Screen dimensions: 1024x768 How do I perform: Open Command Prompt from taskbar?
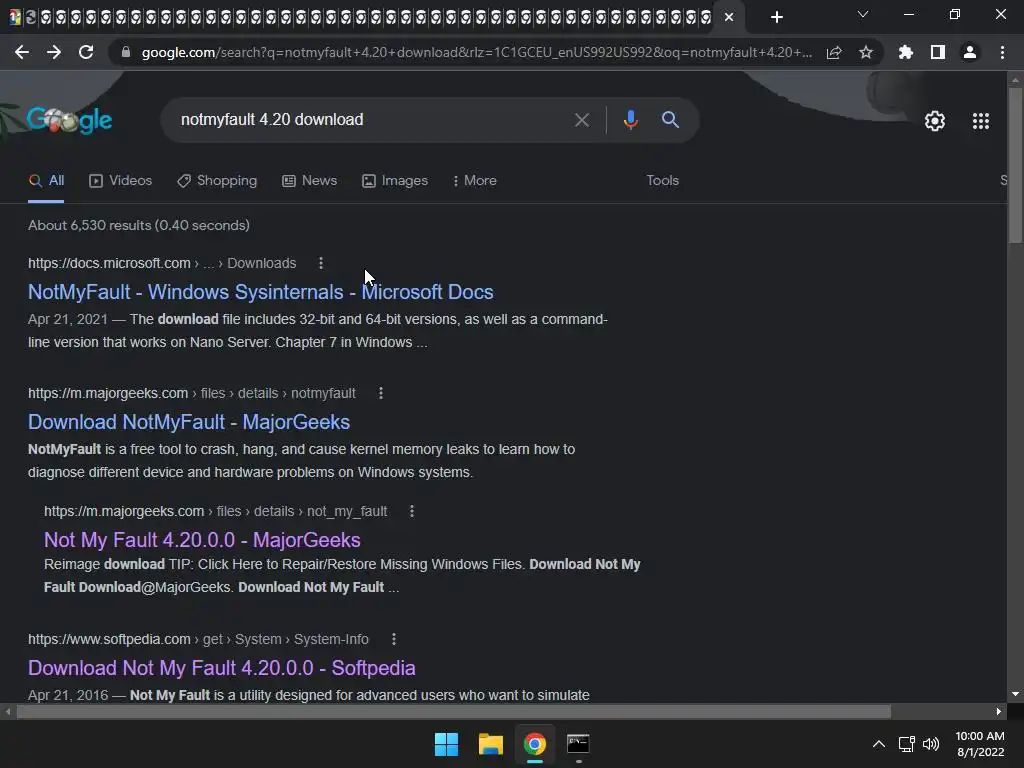(x=578, y=744)
